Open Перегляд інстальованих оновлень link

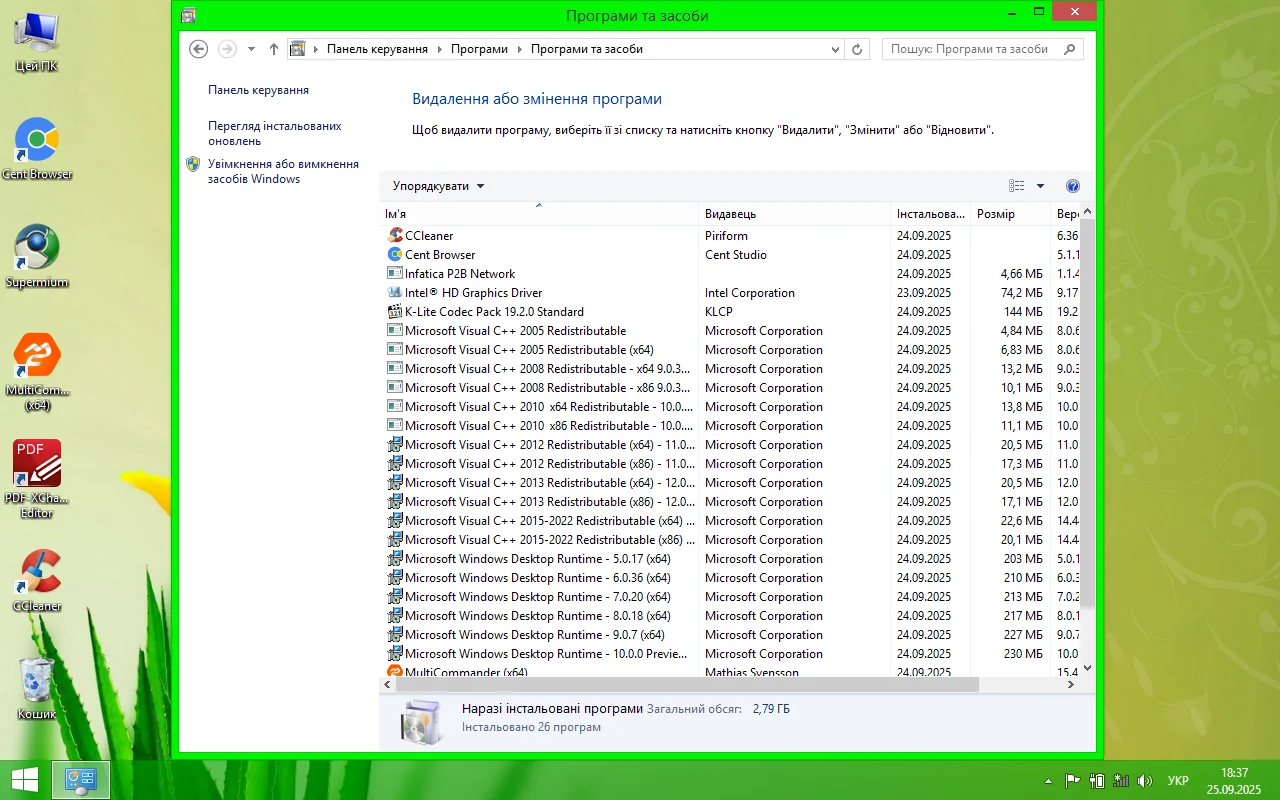[x=274, y=133]
